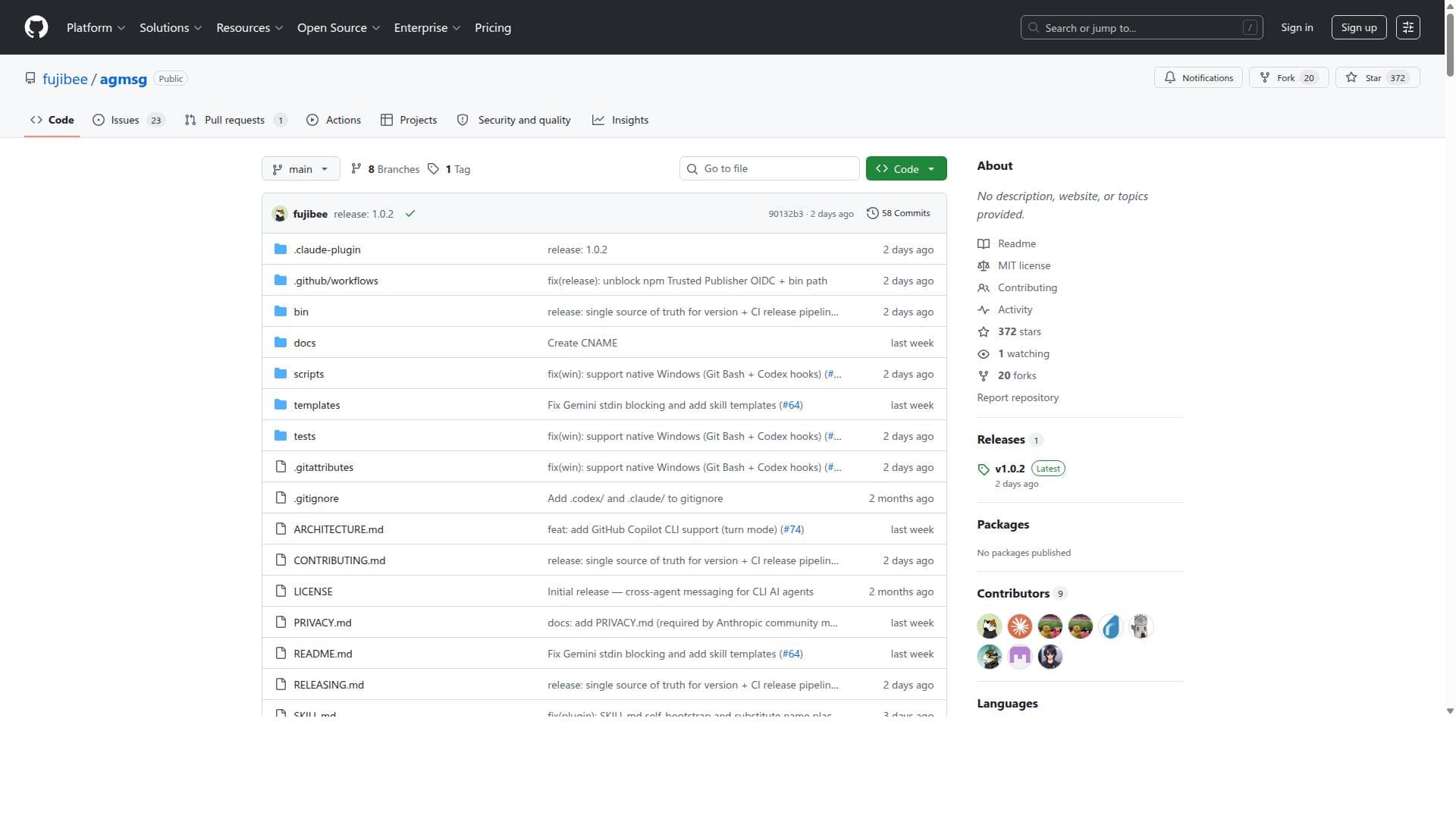
Task: Click the bin folder icon
Action: [x=281, y=312]
